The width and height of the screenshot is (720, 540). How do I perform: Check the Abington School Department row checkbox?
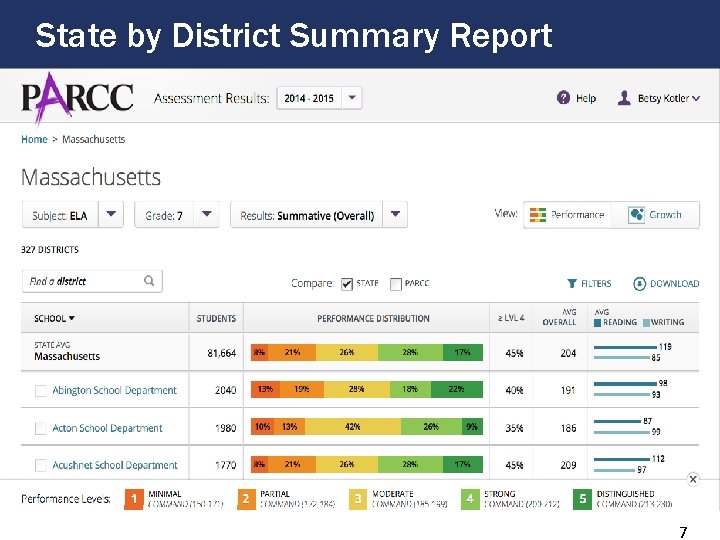point(41,391)
